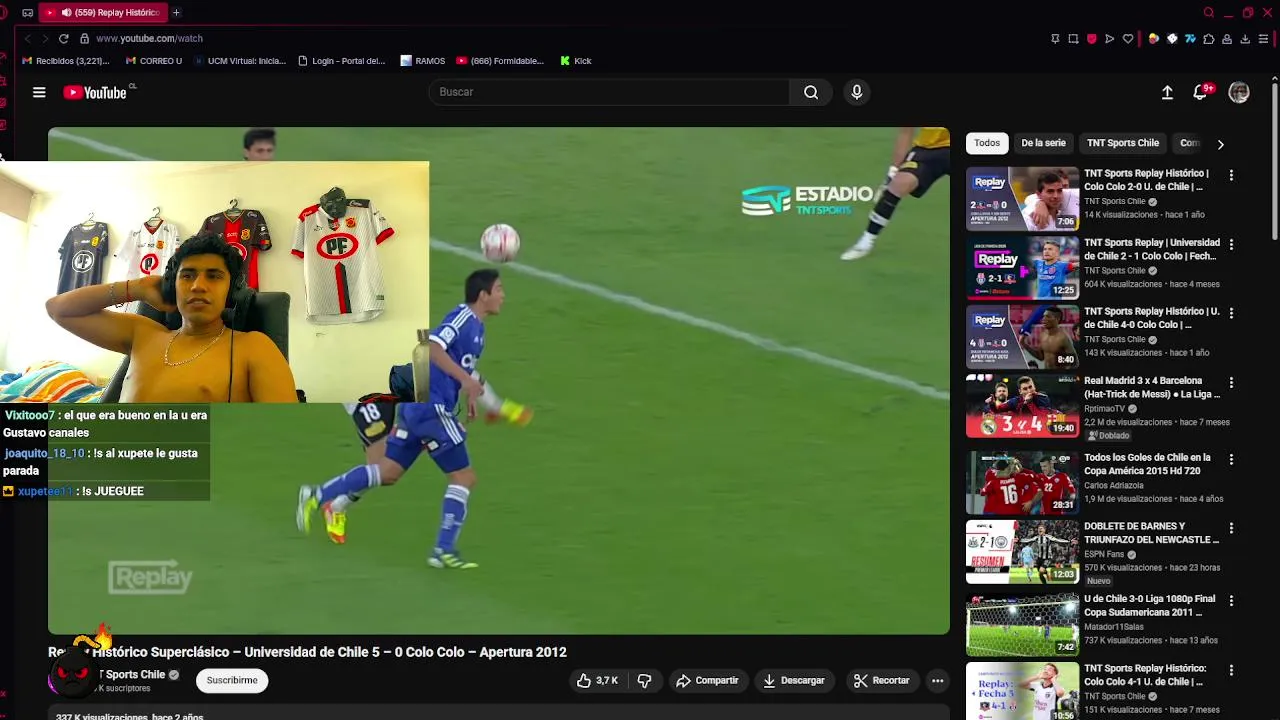Click the magnifier search button

811,92
